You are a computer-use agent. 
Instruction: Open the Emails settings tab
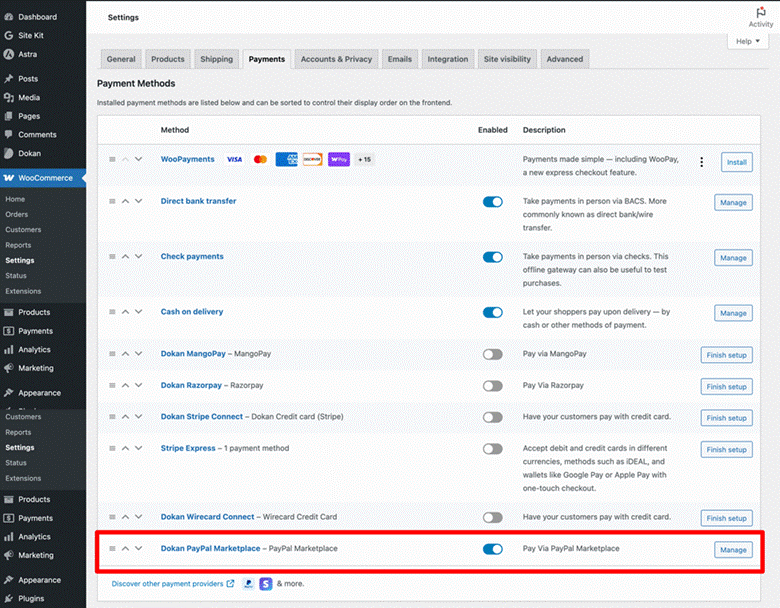399,59
